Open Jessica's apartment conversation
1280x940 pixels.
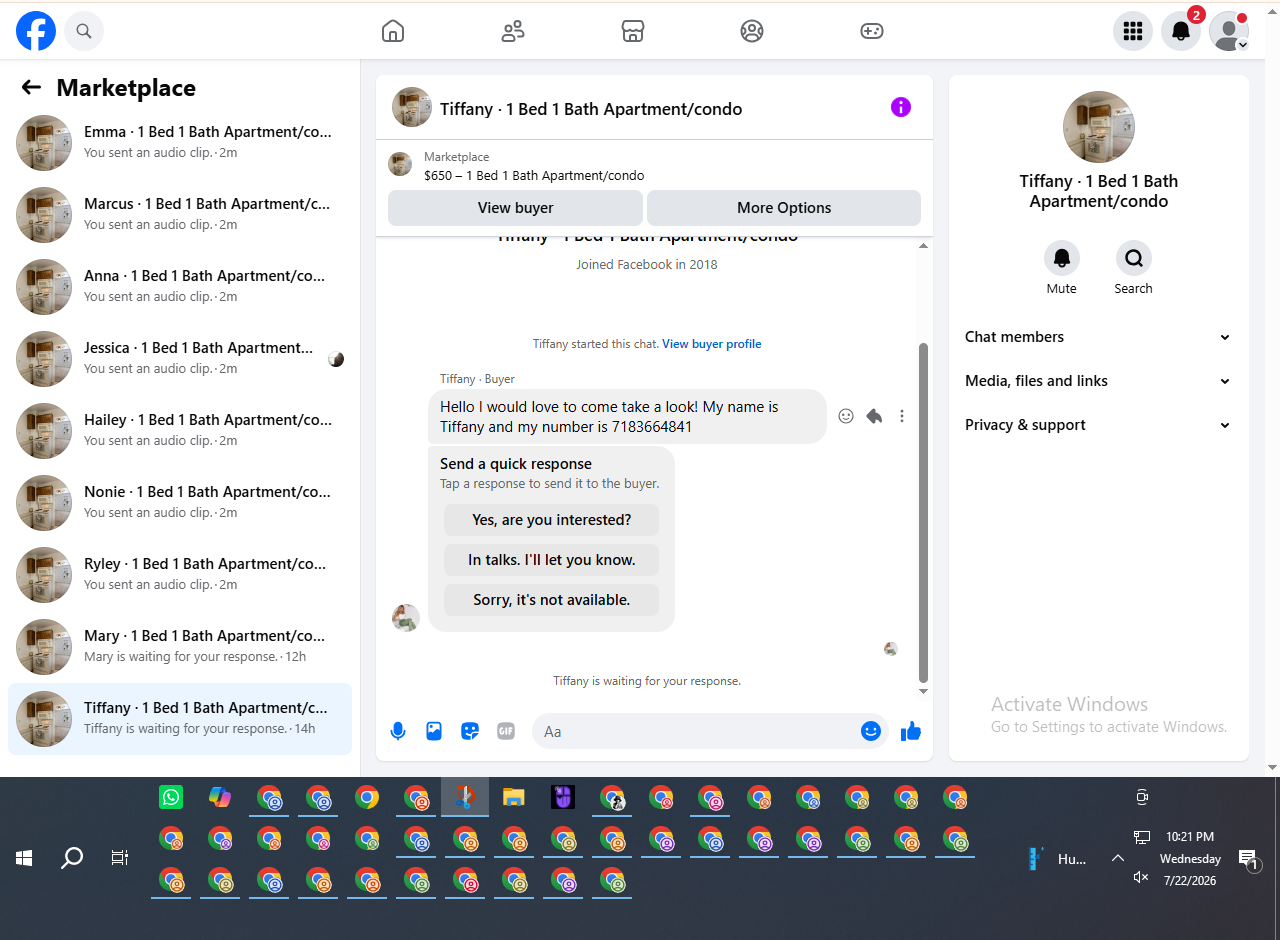pos(180,359)
